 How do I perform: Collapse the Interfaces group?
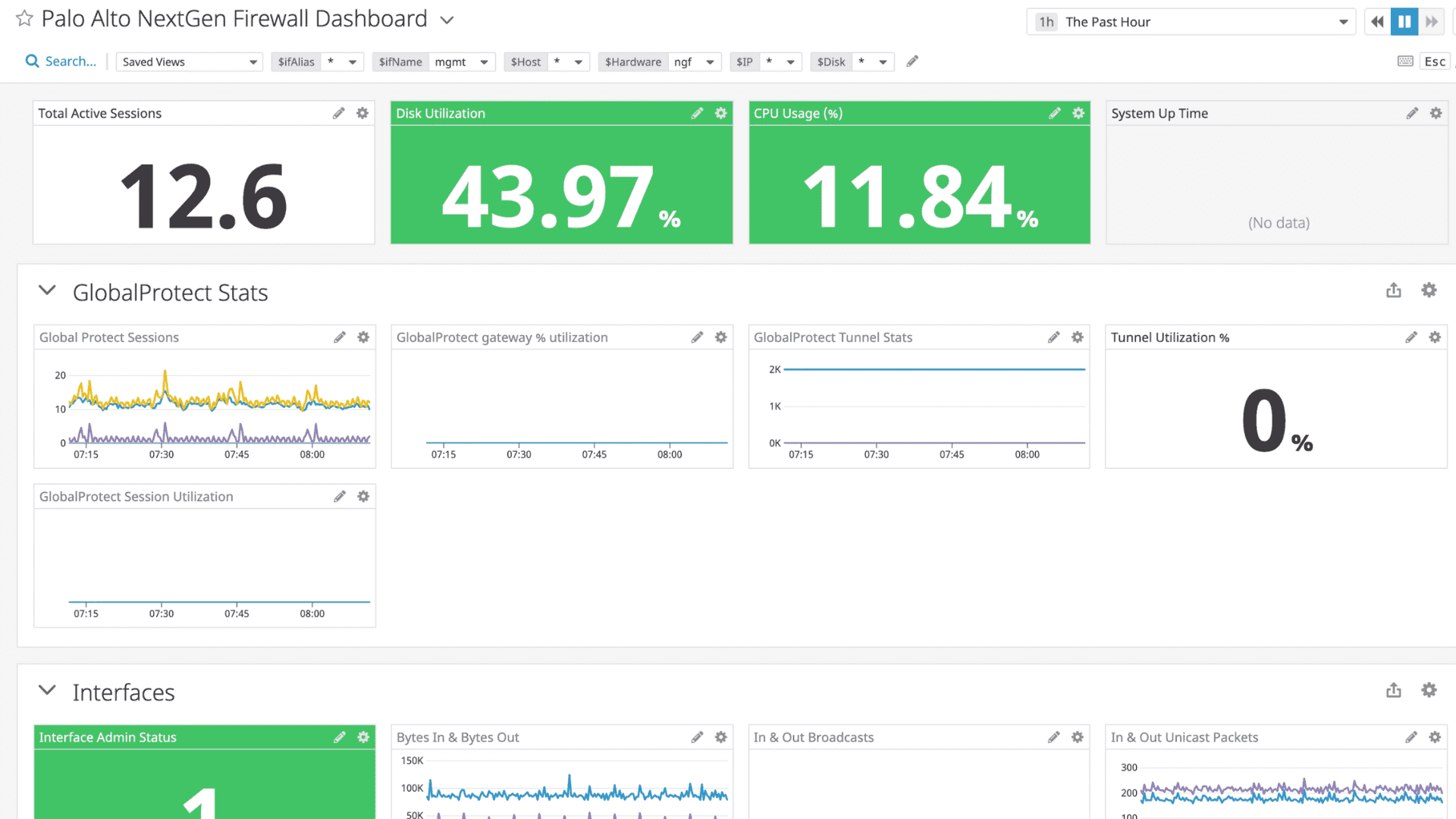pos(47,691)
